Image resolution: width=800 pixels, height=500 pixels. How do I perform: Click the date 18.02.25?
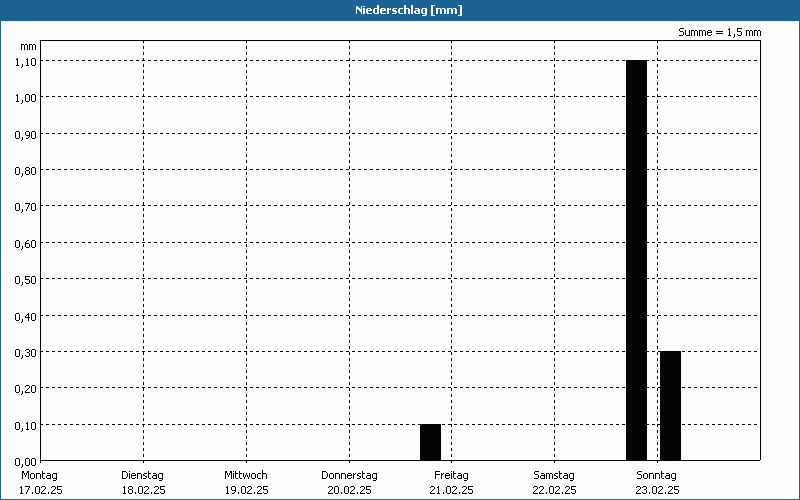143,490
